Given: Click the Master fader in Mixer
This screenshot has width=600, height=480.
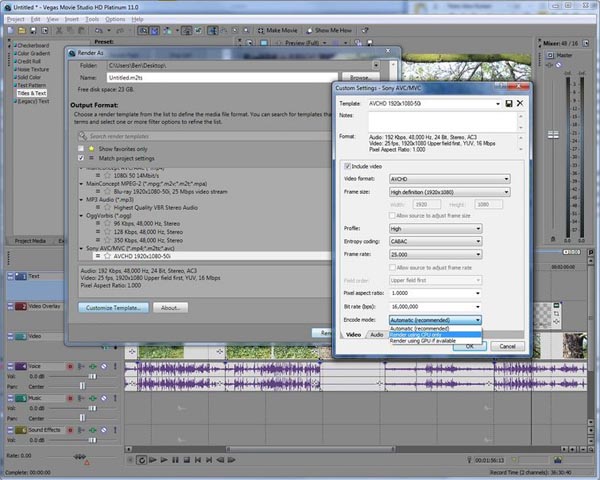Looking at the screenshot, I should point(553,135).
